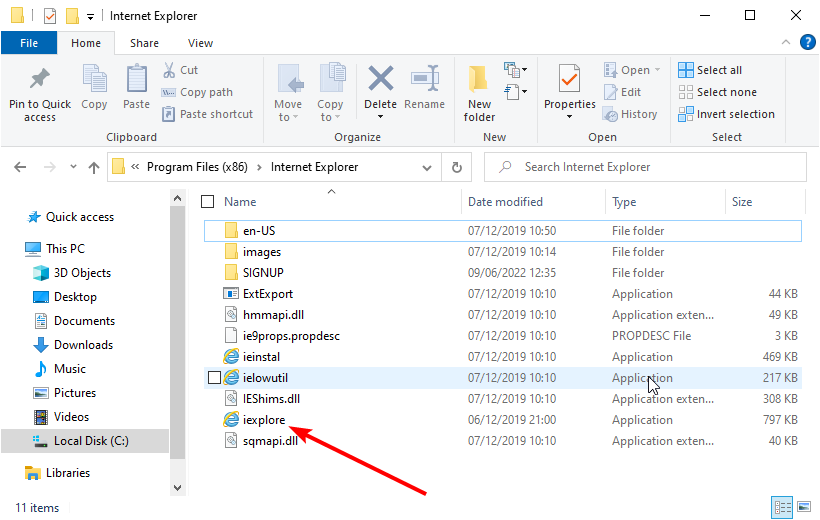Open the Open button dropdown arrow
The height and width of the screenshot is (520, 820).
(658, 70)
